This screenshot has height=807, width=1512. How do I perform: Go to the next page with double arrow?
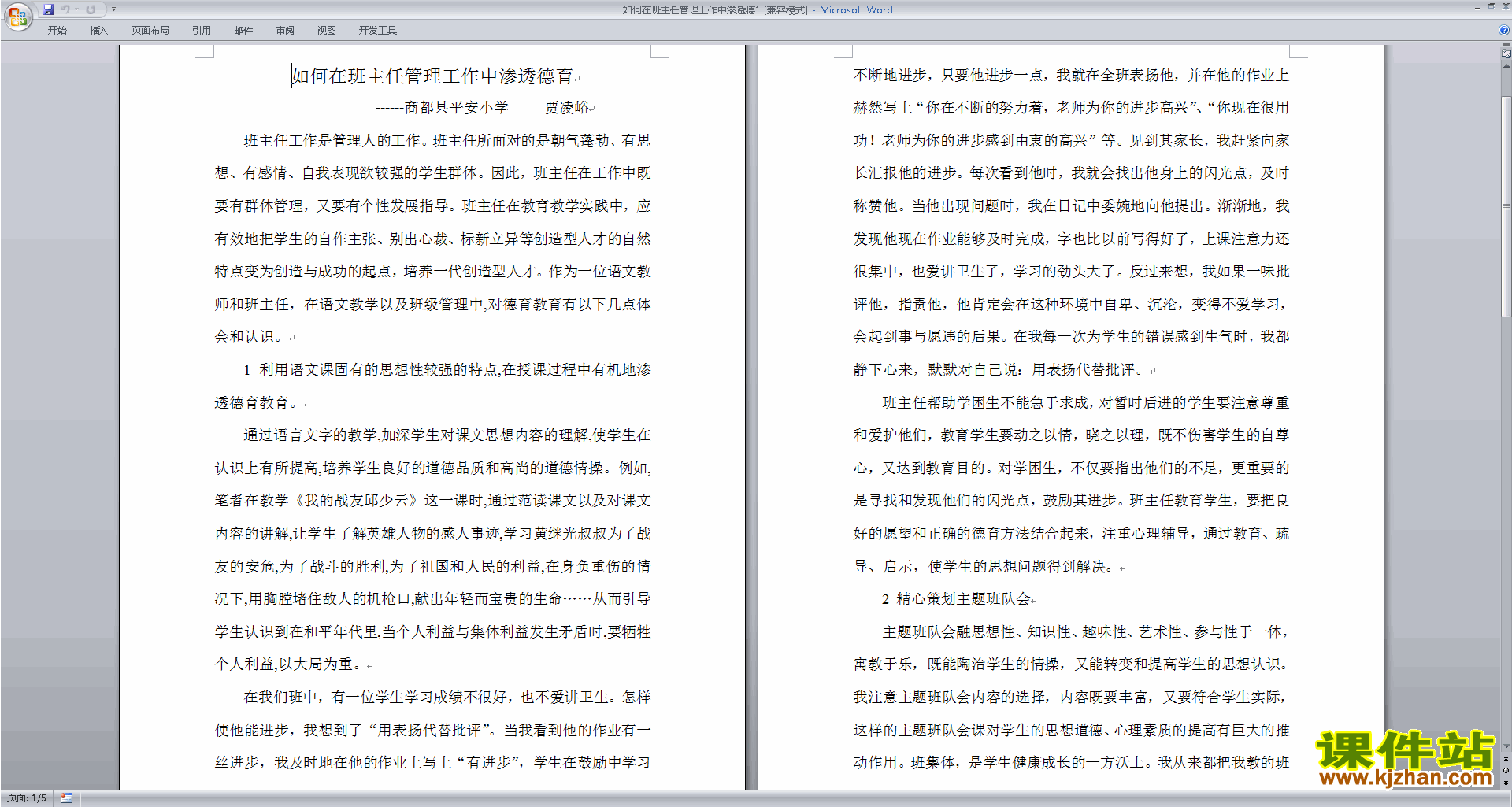(x=1506, y=783)
